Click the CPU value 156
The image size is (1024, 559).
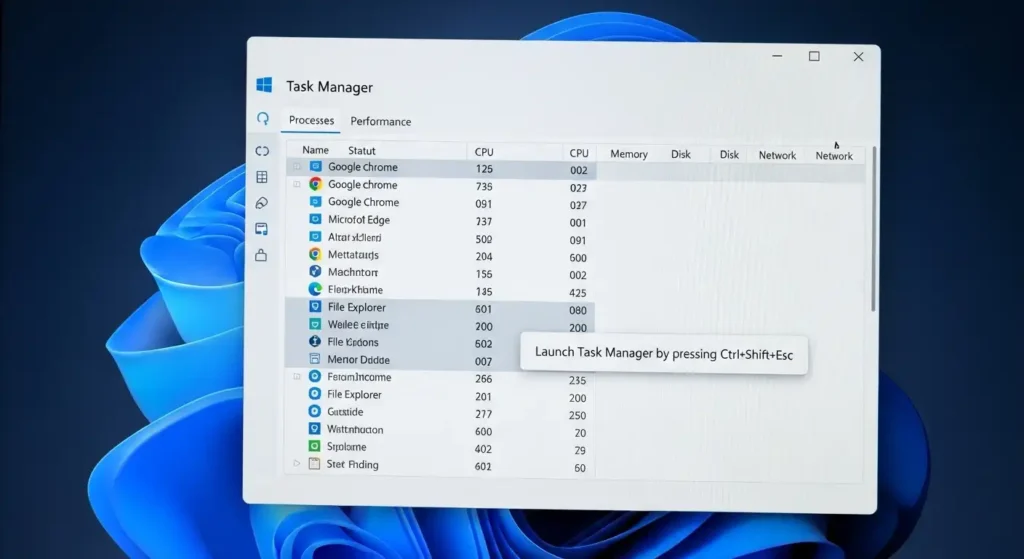[484, 274]
